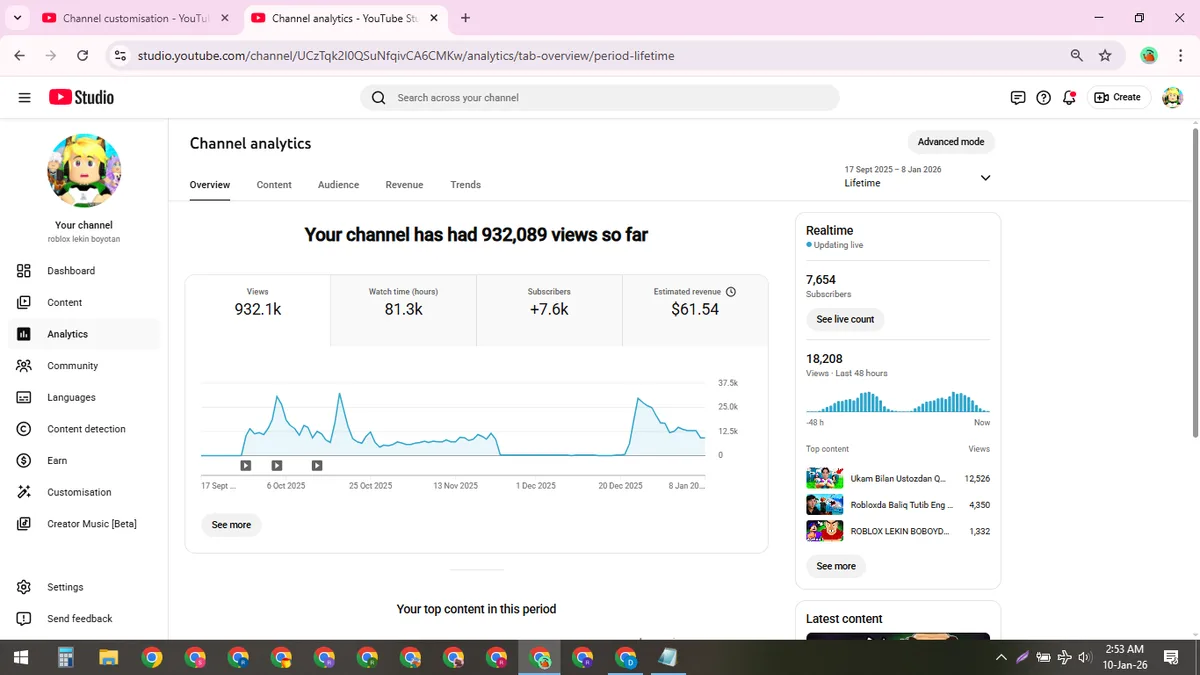Click the YouTube Studio logo

[x=81, y=97]
